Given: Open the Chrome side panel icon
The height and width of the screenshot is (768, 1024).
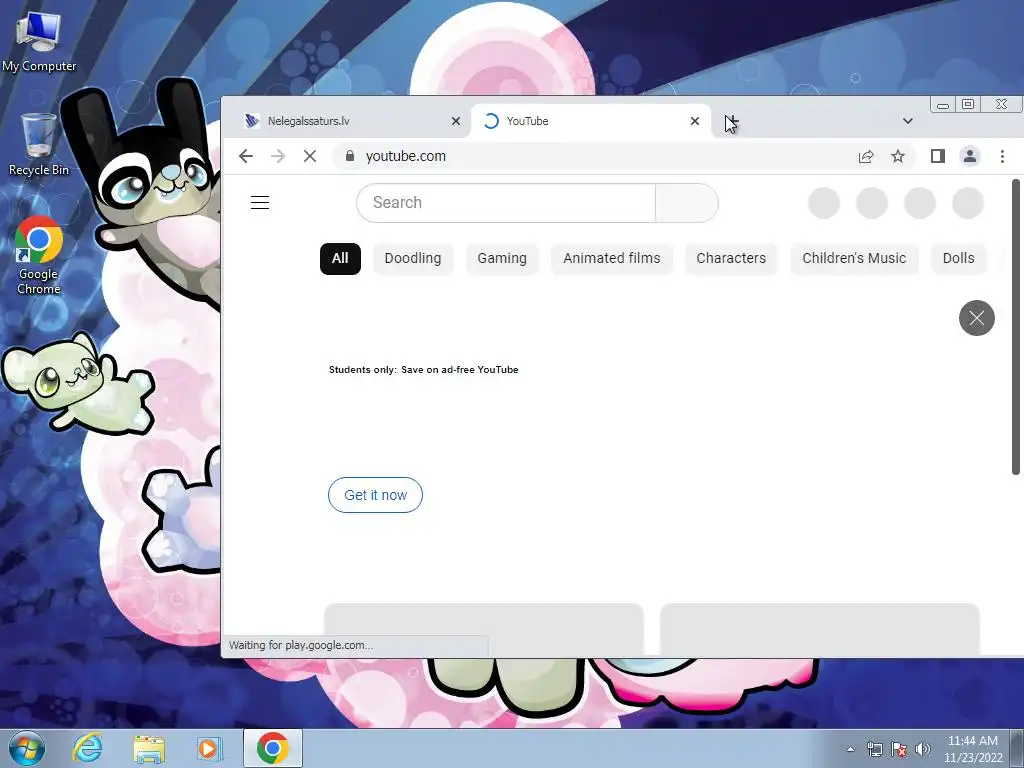Looking at the screenshot, I should coord(938,156).
